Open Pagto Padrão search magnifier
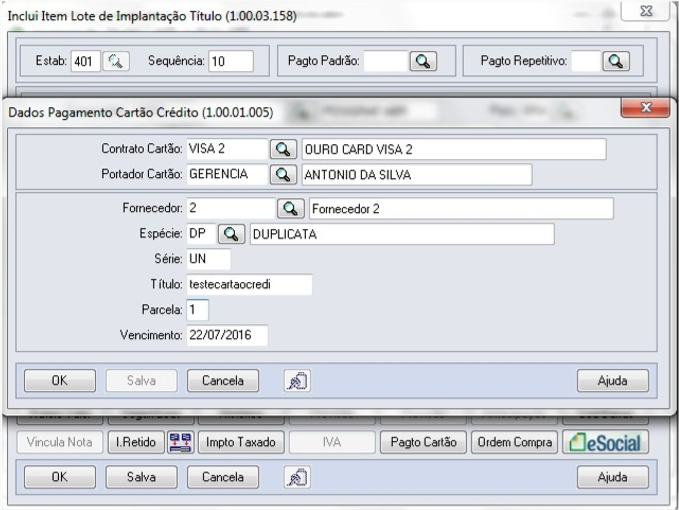This screenshot has height=510, width=679. [423, 61]
